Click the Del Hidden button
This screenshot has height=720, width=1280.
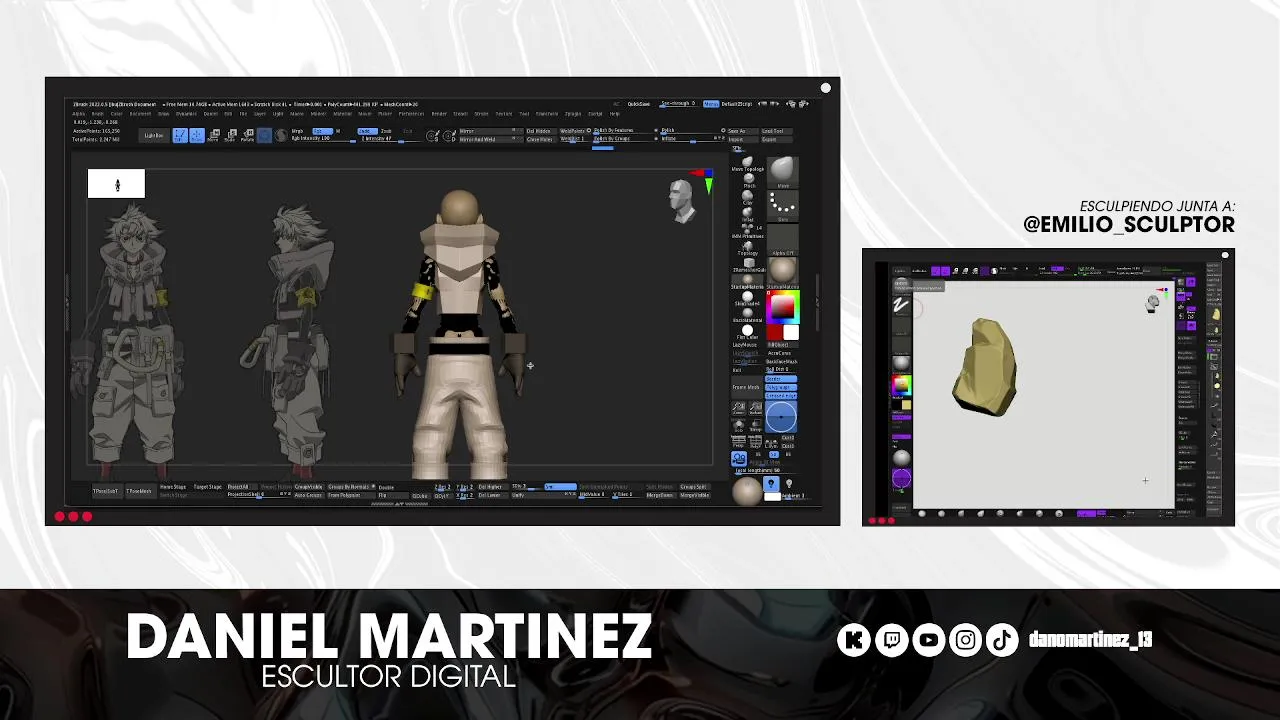click(541, 131)
